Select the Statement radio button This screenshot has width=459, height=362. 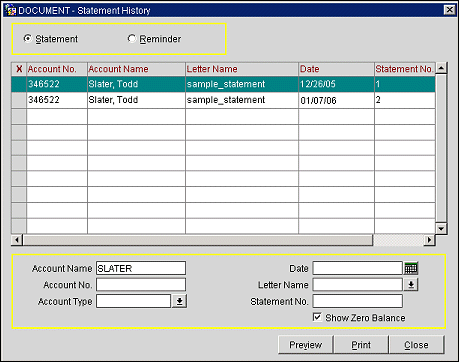click(28, 39)
